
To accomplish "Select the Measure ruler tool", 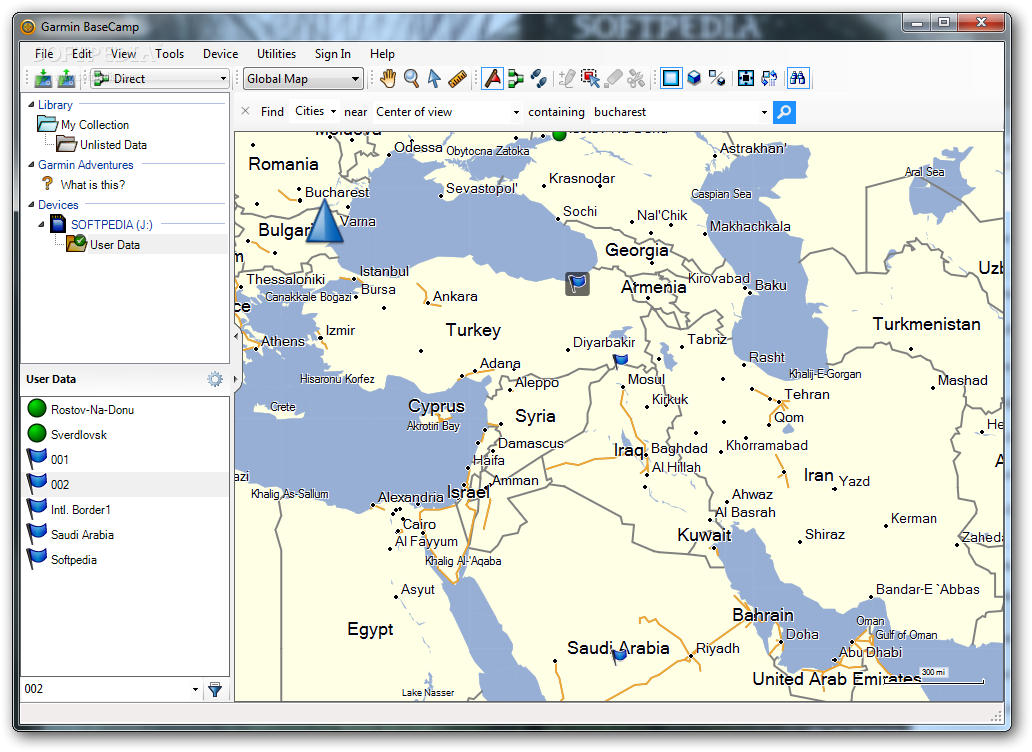I will (457, 79).
